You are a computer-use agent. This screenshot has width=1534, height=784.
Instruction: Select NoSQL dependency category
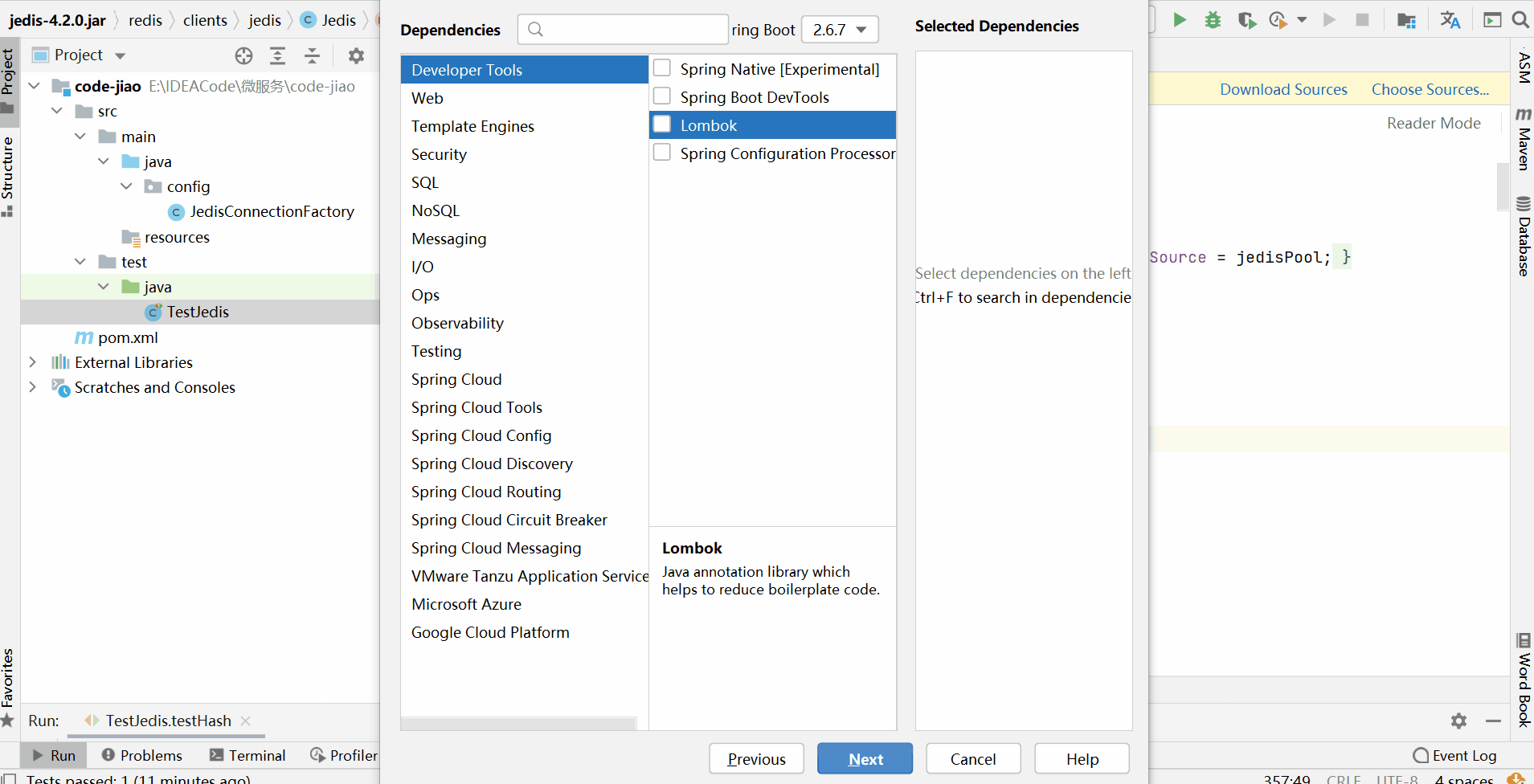[524, 210]
